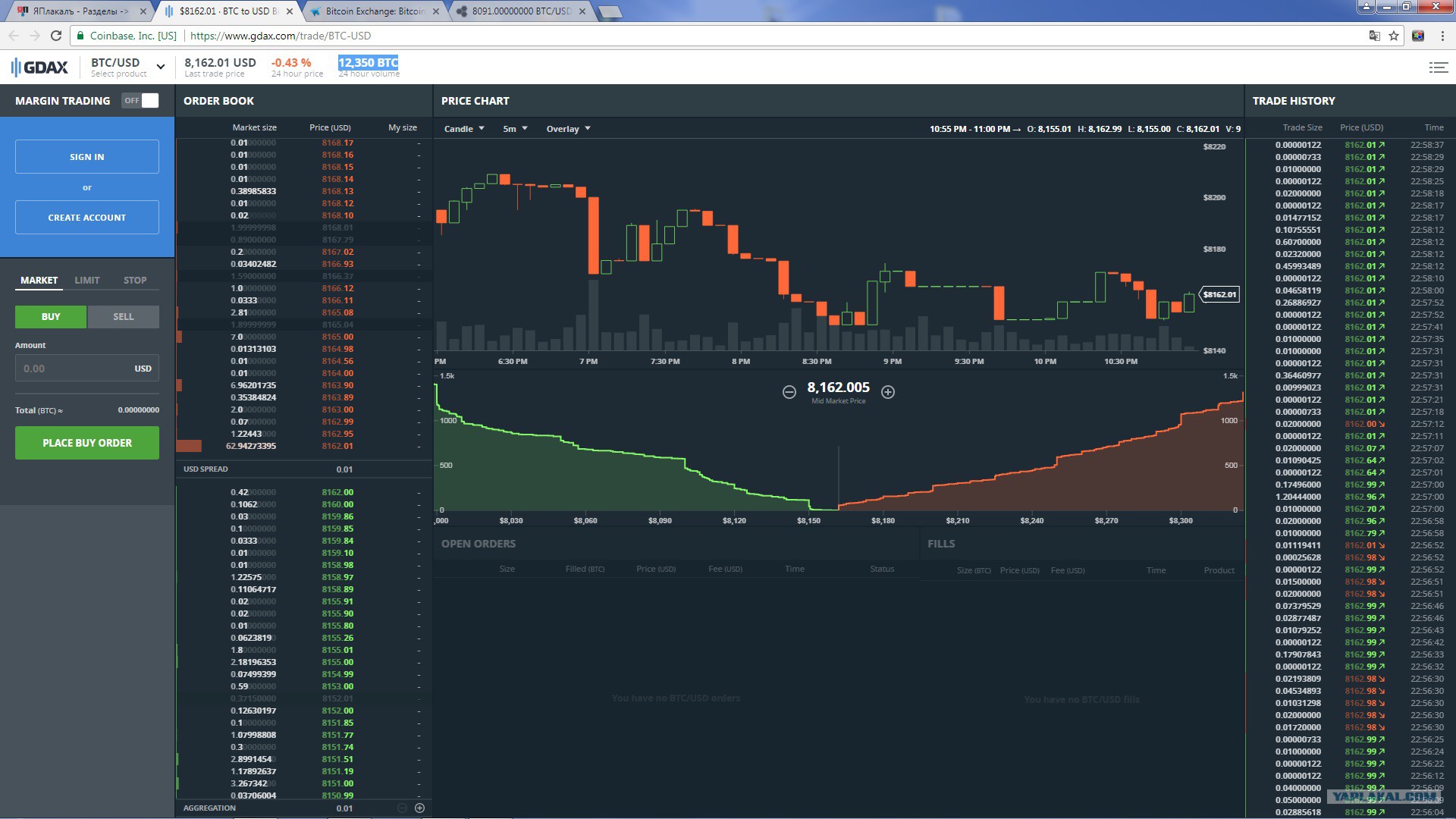1456x819 pixels.
Task: Close the $8162.01 BTC to USD tab
Action: coord(290,11)
